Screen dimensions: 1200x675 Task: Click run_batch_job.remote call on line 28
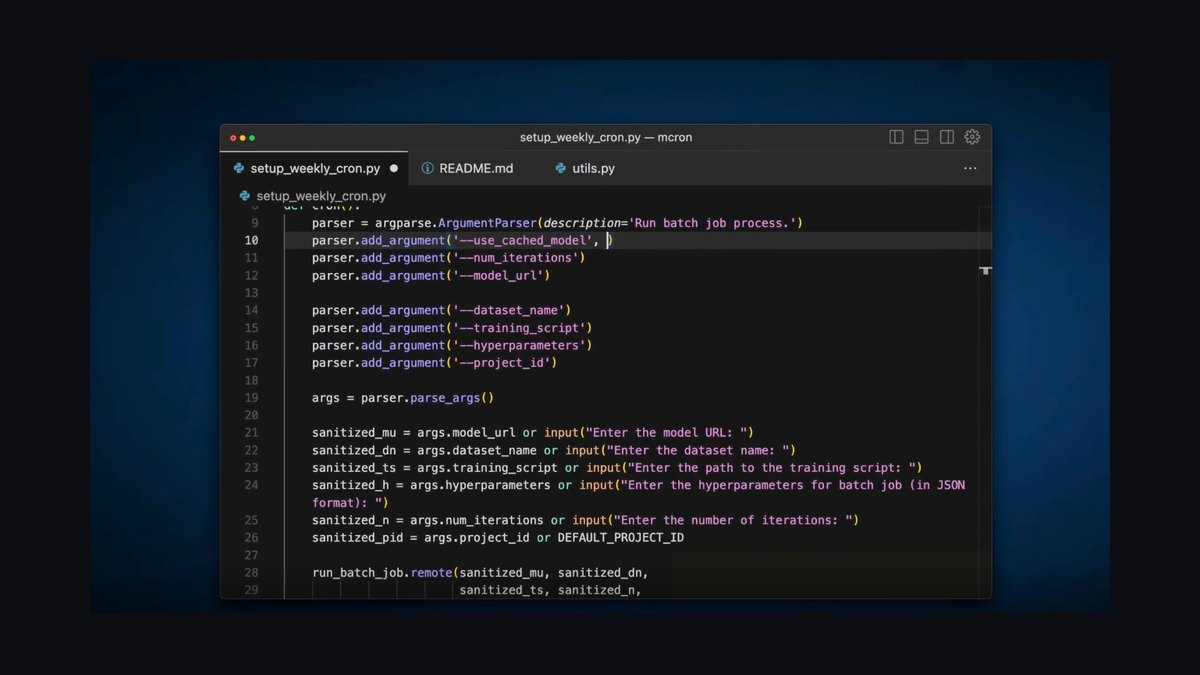pos(382,573)
